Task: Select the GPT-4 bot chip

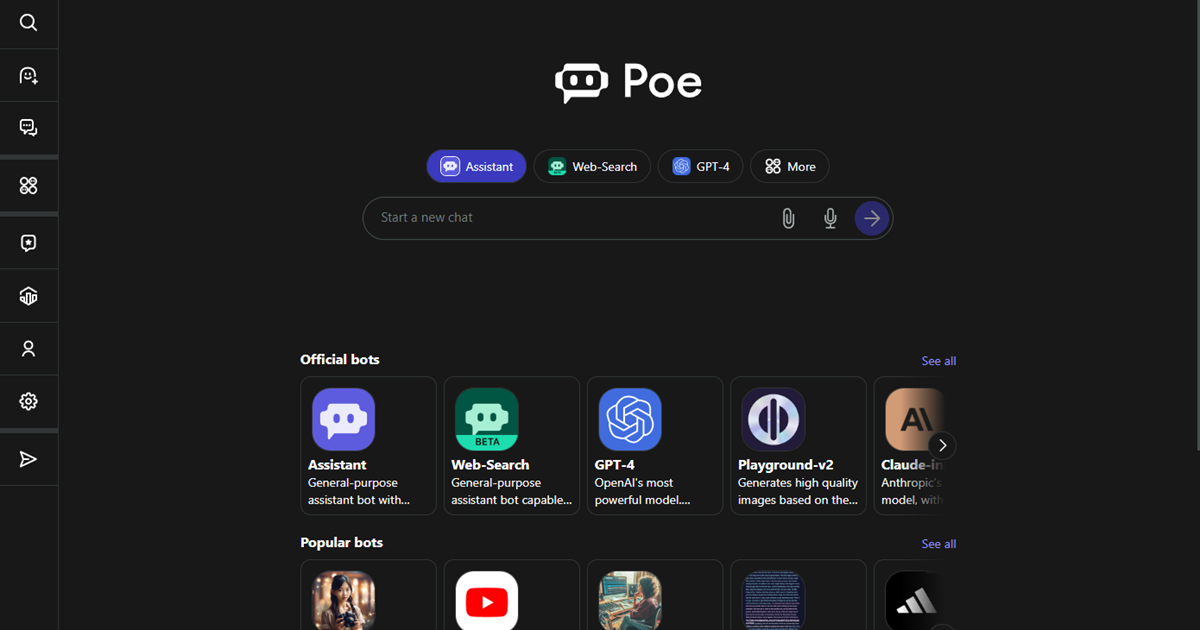Action: click(700, 166)
